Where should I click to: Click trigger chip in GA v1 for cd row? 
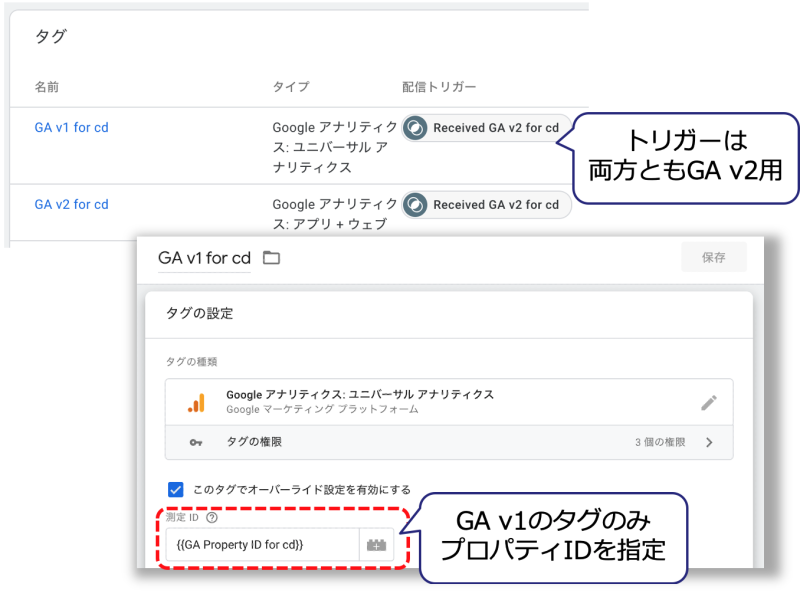(486, 128)
